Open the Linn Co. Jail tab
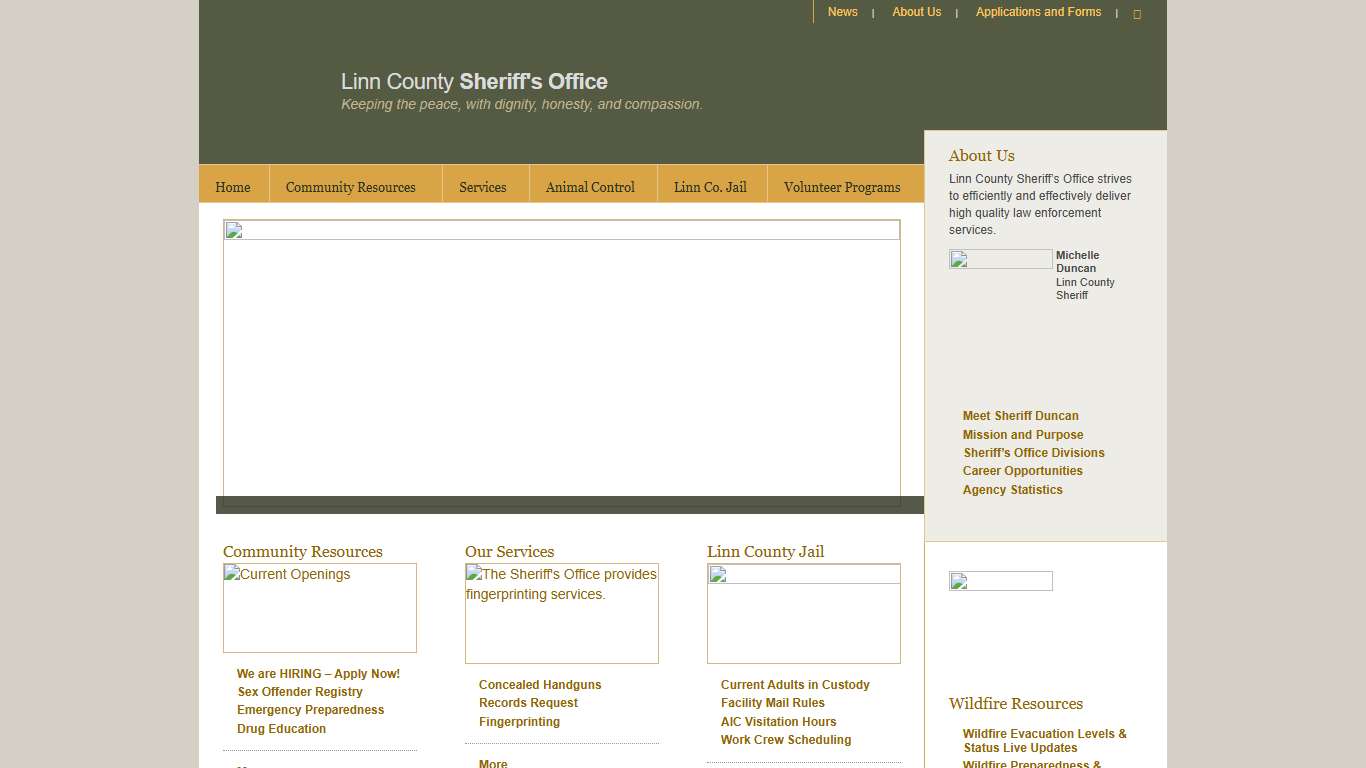1366x768 pixels. pyautogui.click(x=711, y=186)
